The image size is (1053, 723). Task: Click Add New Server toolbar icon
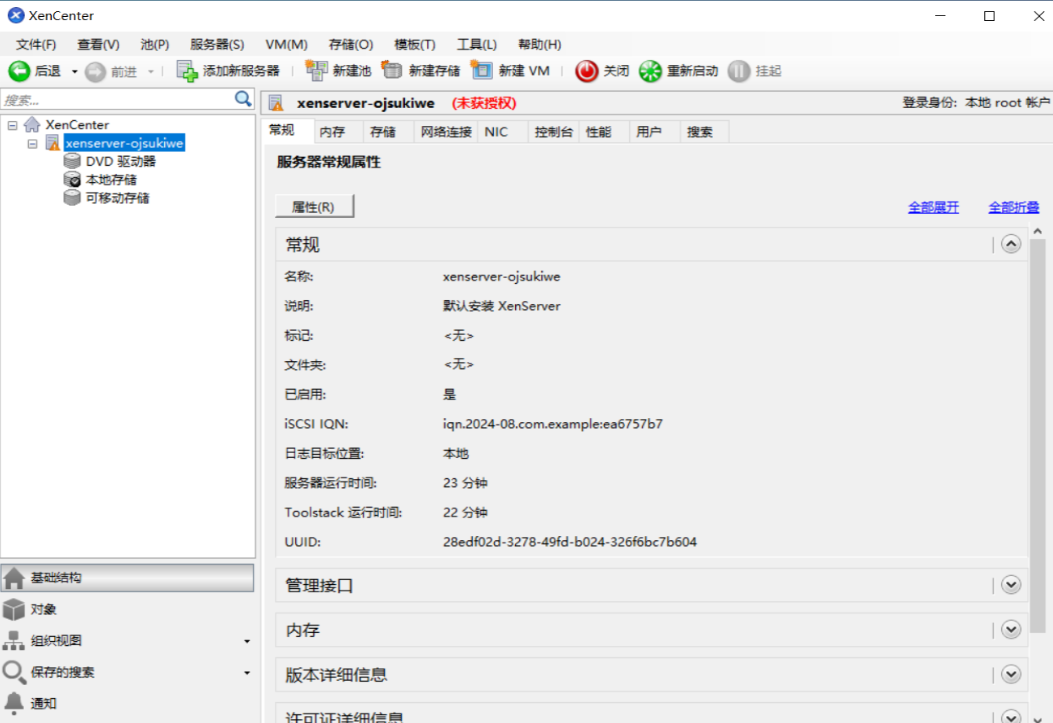pyautogui.click(x=187, y=71)
